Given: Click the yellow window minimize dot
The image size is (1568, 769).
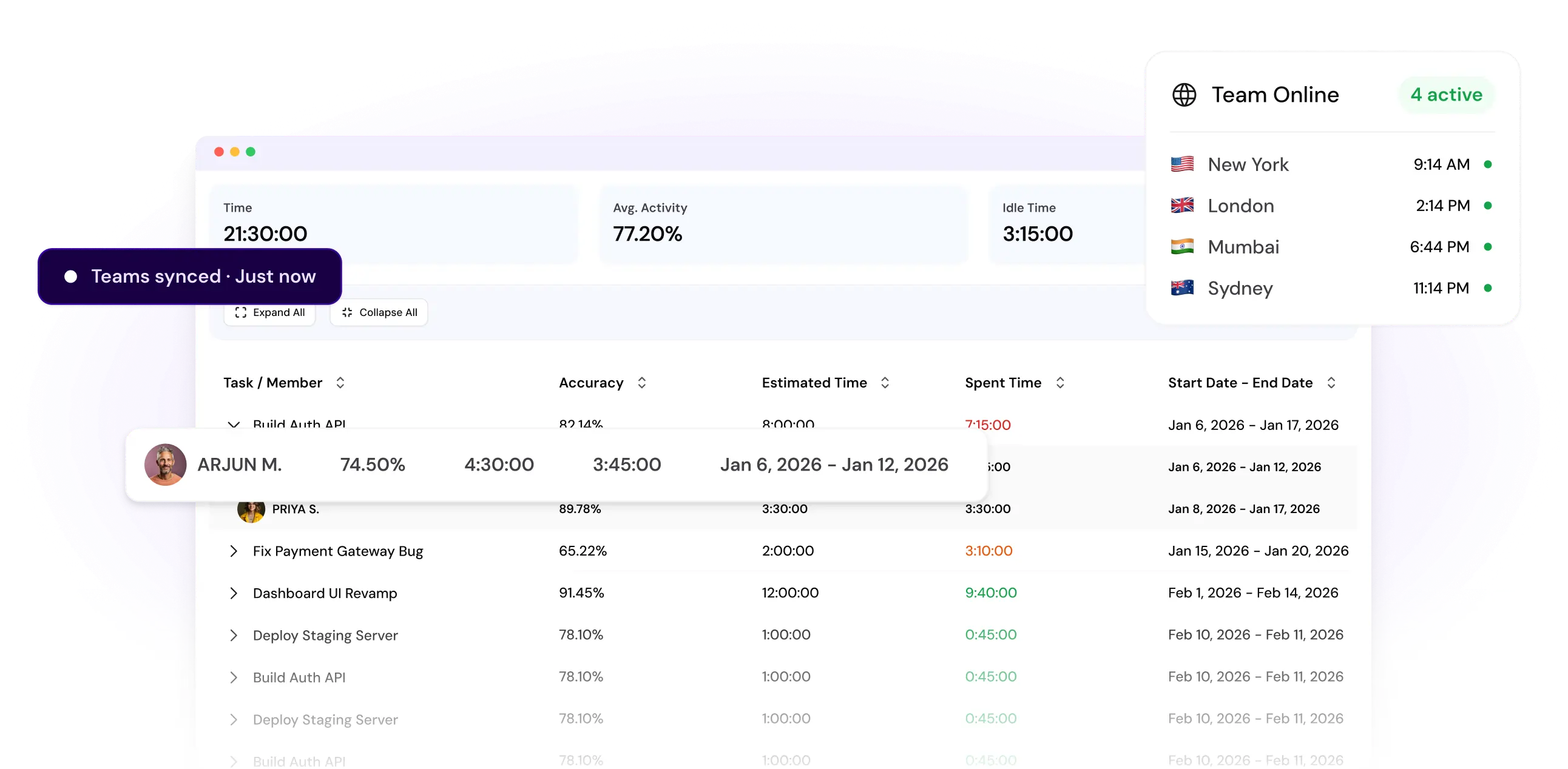Looking at the screenshot, I should 235,152.
